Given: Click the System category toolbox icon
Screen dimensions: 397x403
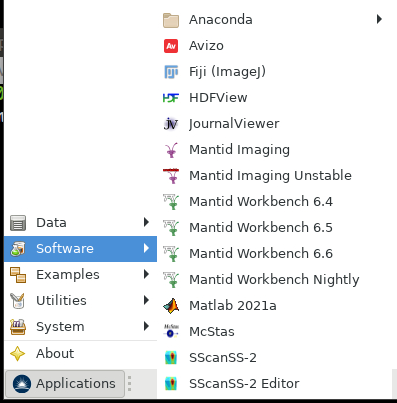Looking at the screenshot, I should click(18, 327).
